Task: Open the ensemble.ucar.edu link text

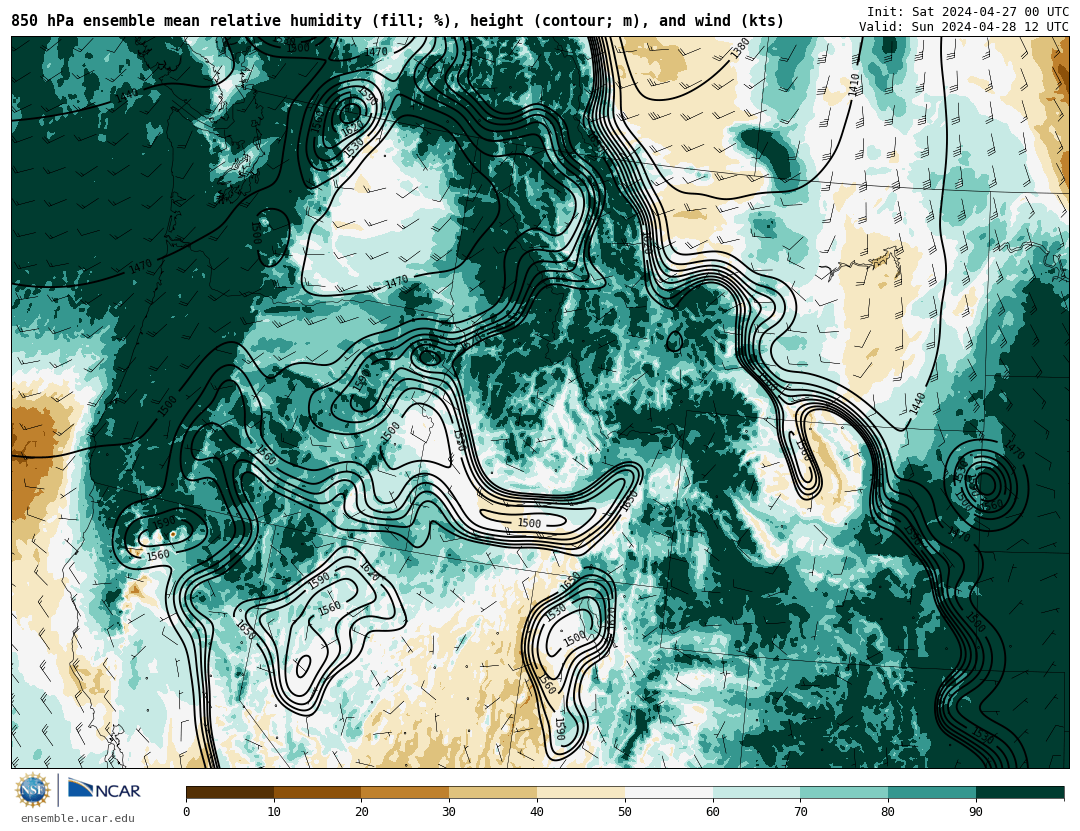Action: [78, 819]
